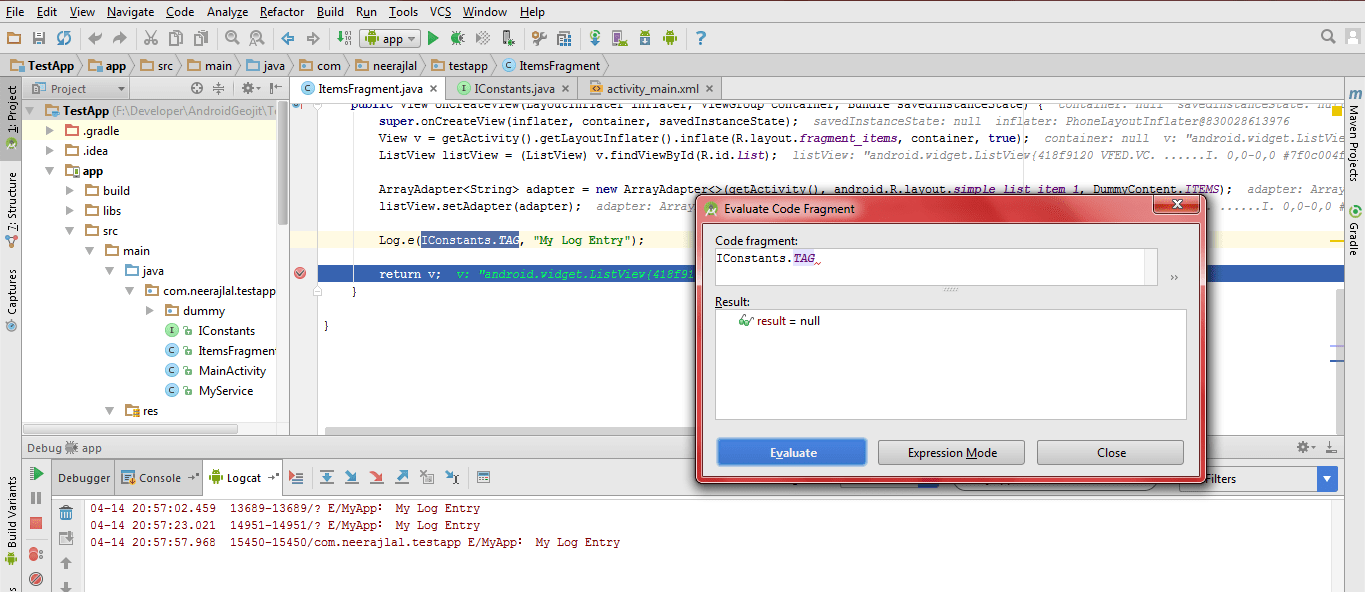
Task: Stop the debug session with red square
Action: (36, 522)
